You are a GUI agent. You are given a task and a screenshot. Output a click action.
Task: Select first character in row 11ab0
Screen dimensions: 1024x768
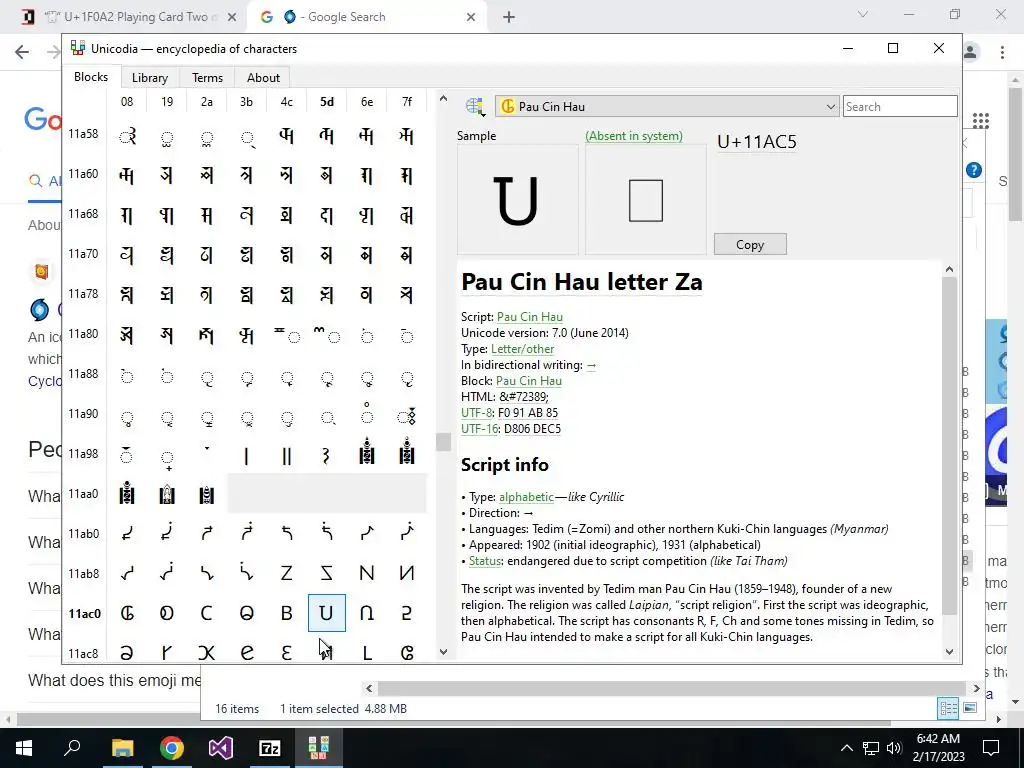pyautogui.click(x=127, y=534)
